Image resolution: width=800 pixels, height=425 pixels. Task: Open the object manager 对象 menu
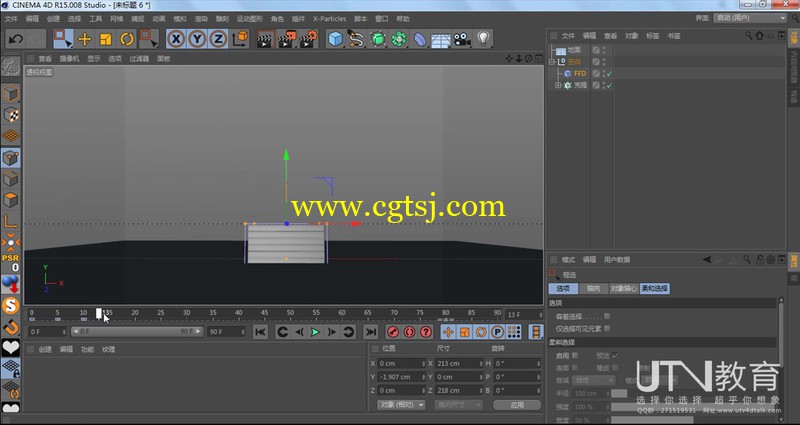632,36
